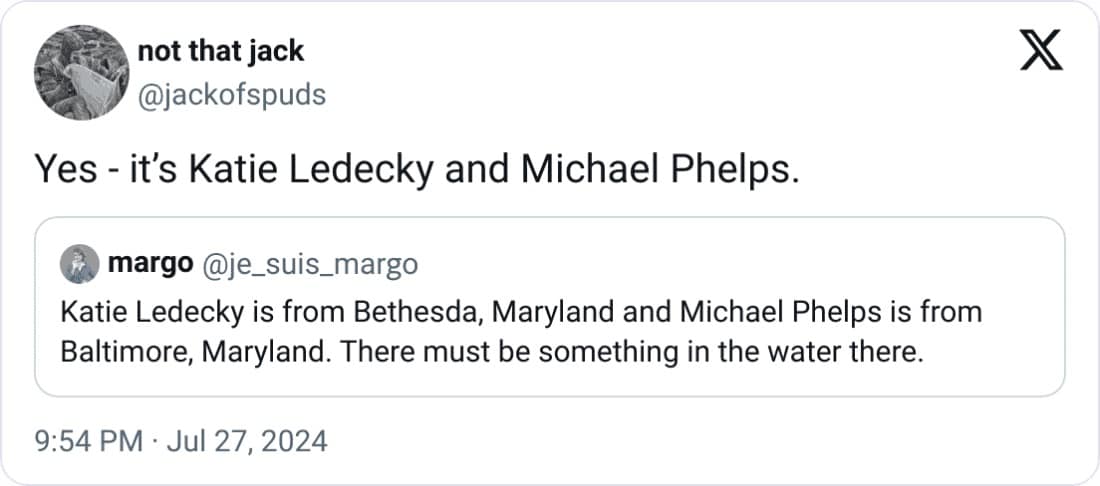Open not that jack's profile picture

point(77,74)
